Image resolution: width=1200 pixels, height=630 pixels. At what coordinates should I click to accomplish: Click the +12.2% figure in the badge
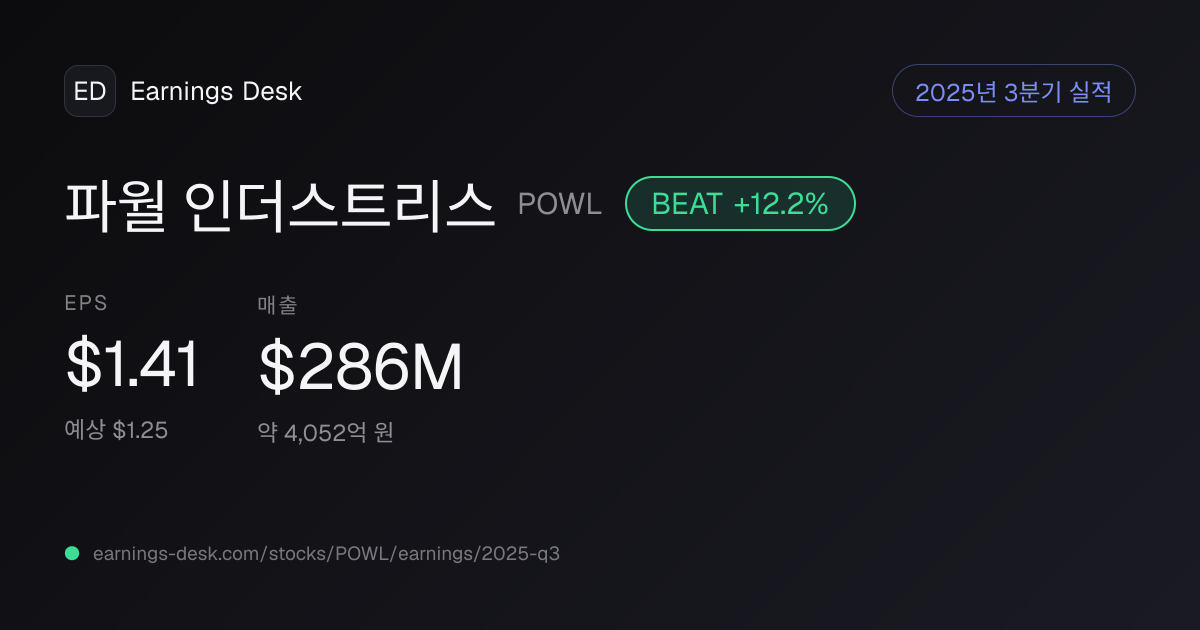781,204
